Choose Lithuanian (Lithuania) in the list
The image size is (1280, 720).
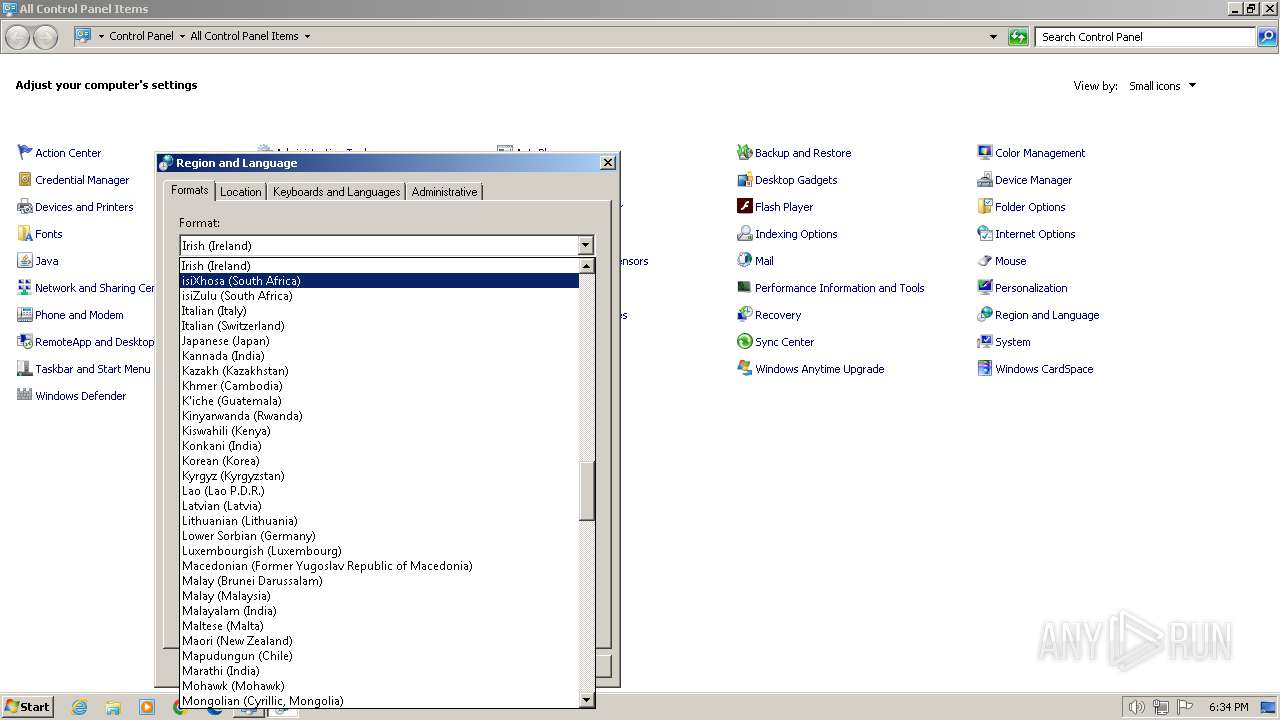tap(379, 521)
